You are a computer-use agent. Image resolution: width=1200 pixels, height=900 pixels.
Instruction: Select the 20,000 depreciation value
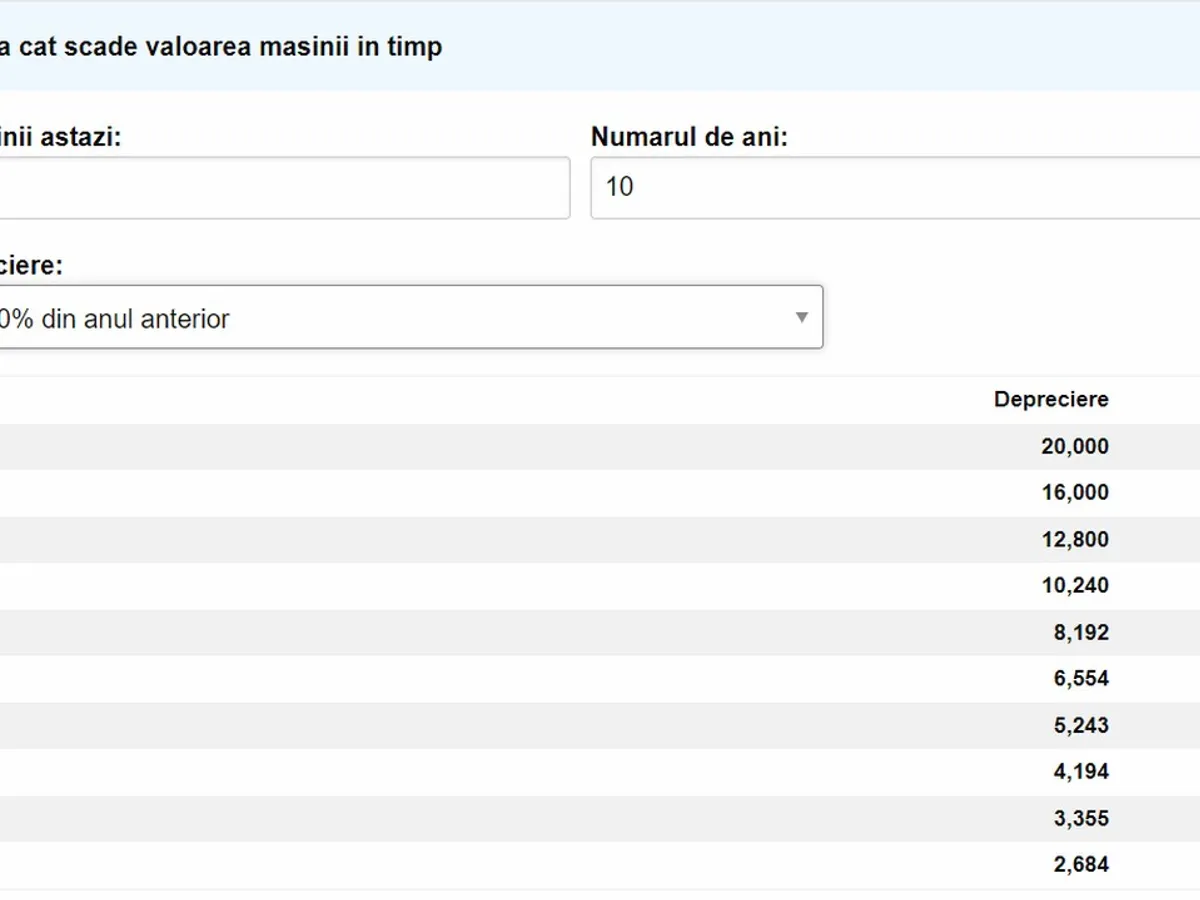(x=1074, y=447)
